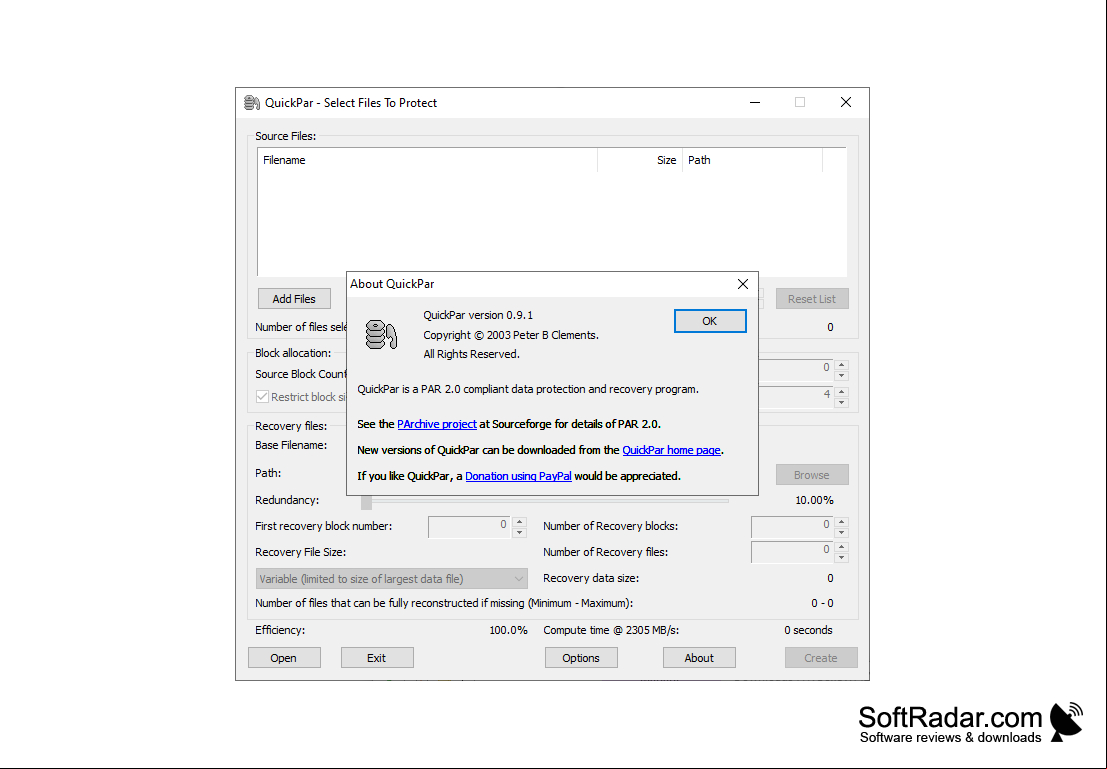
Task: Click the Number of Recovery files field
Action: 792,552
